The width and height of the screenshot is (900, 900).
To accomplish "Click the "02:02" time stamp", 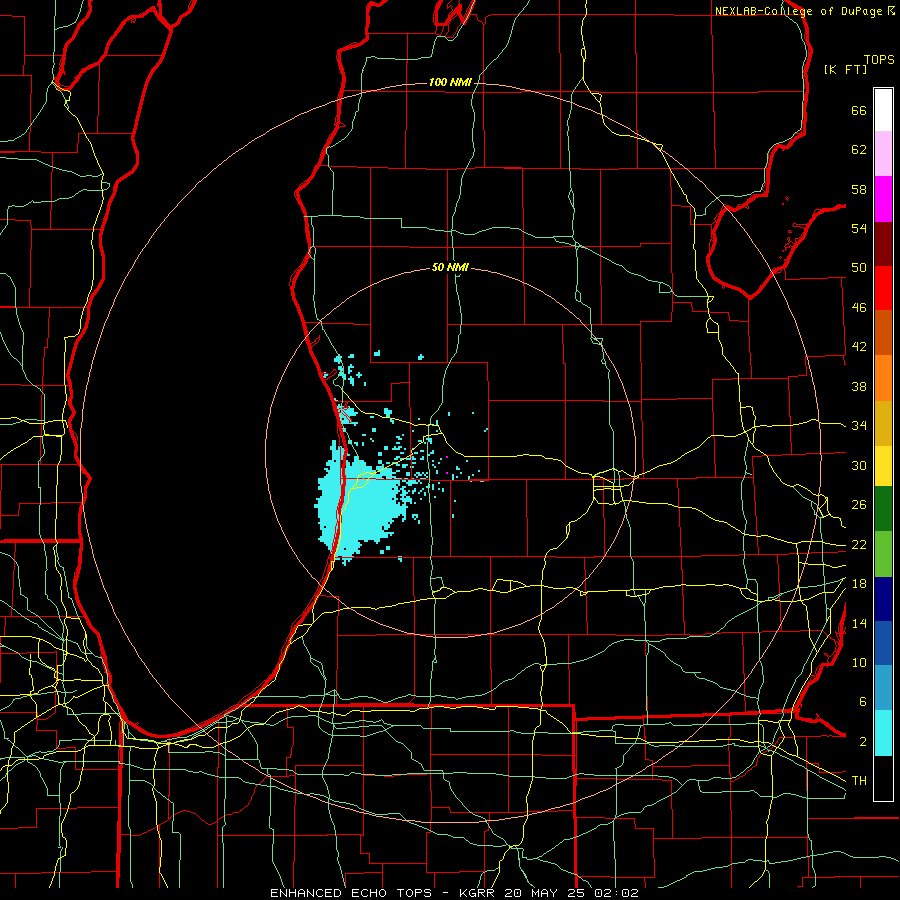I will [x=615, y=893].
